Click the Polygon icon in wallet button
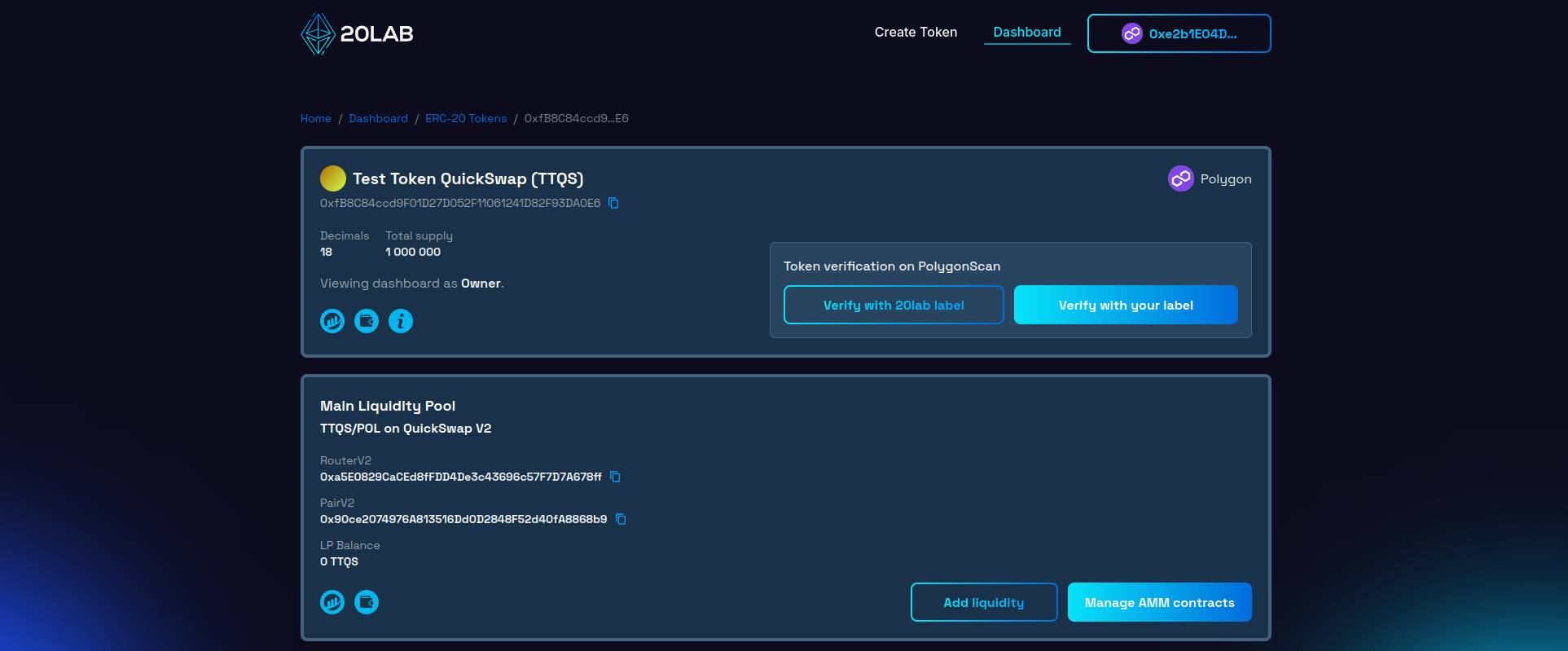This screenshot has height=651, width=1568. [1132, 33]
